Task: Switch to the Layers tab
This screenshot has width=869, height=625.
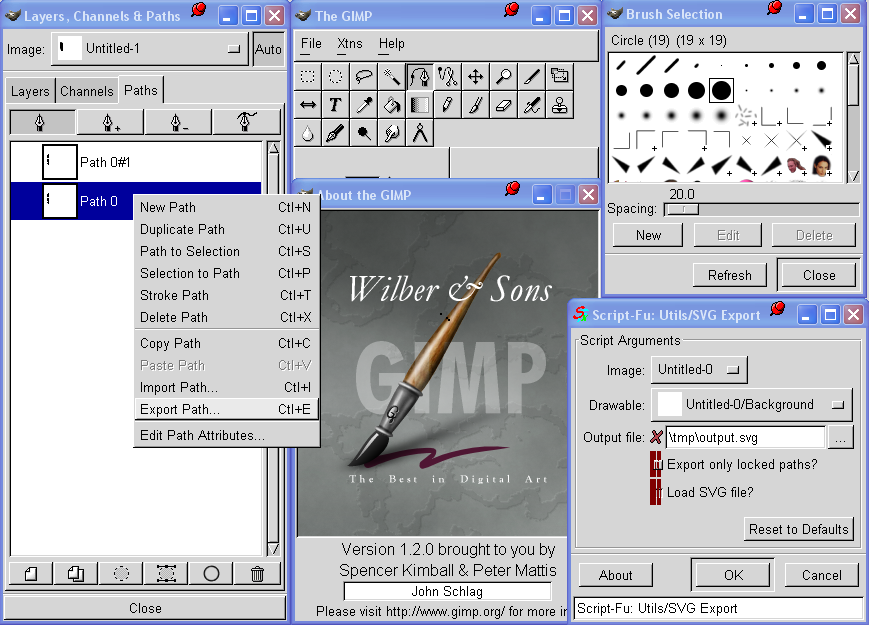Action: (30, 91)
